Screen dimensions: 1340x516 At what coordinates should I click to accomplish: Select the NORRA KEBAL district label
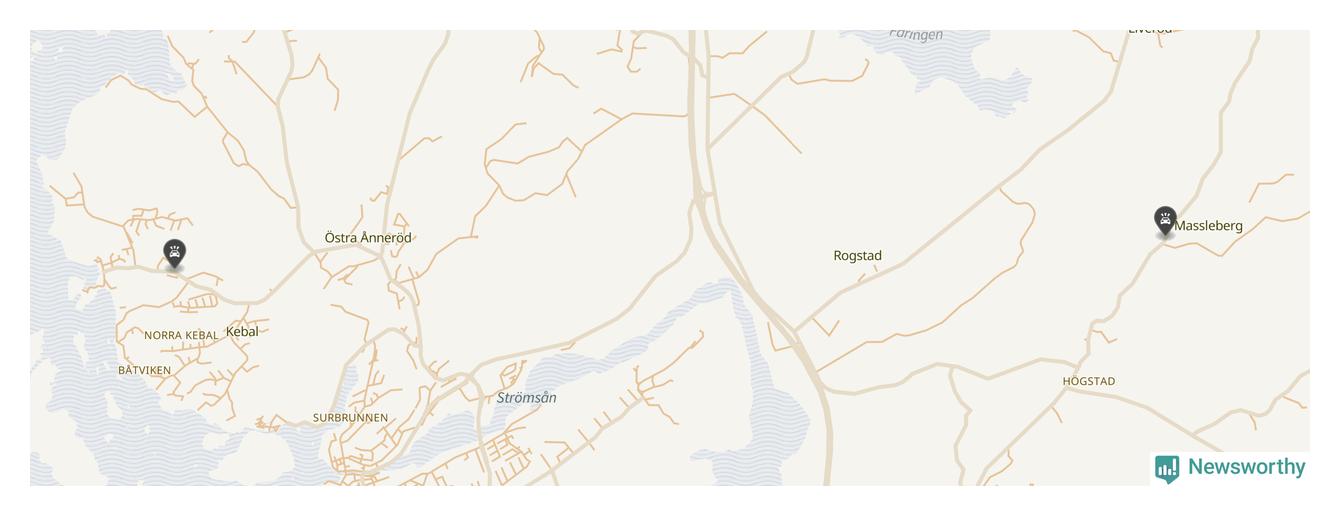181,336
